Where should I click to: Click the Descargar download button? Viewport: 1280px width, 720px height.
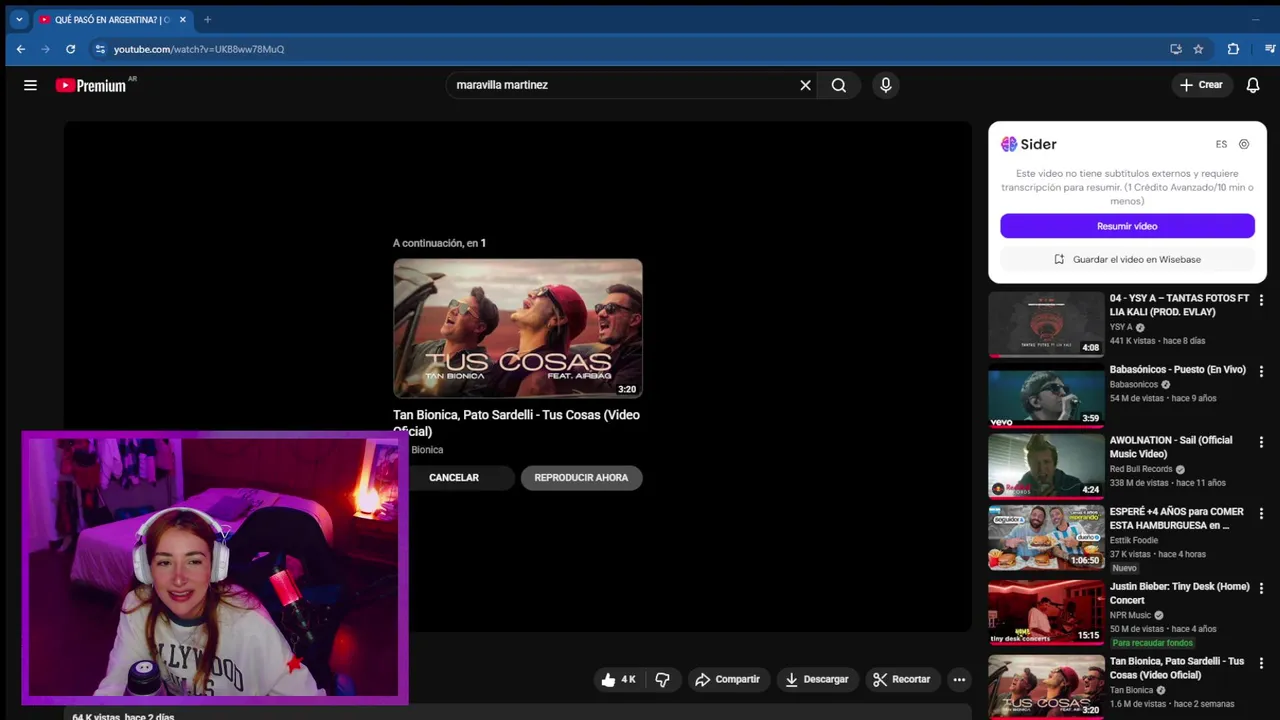pyautogui.click(x=816, y=679)
